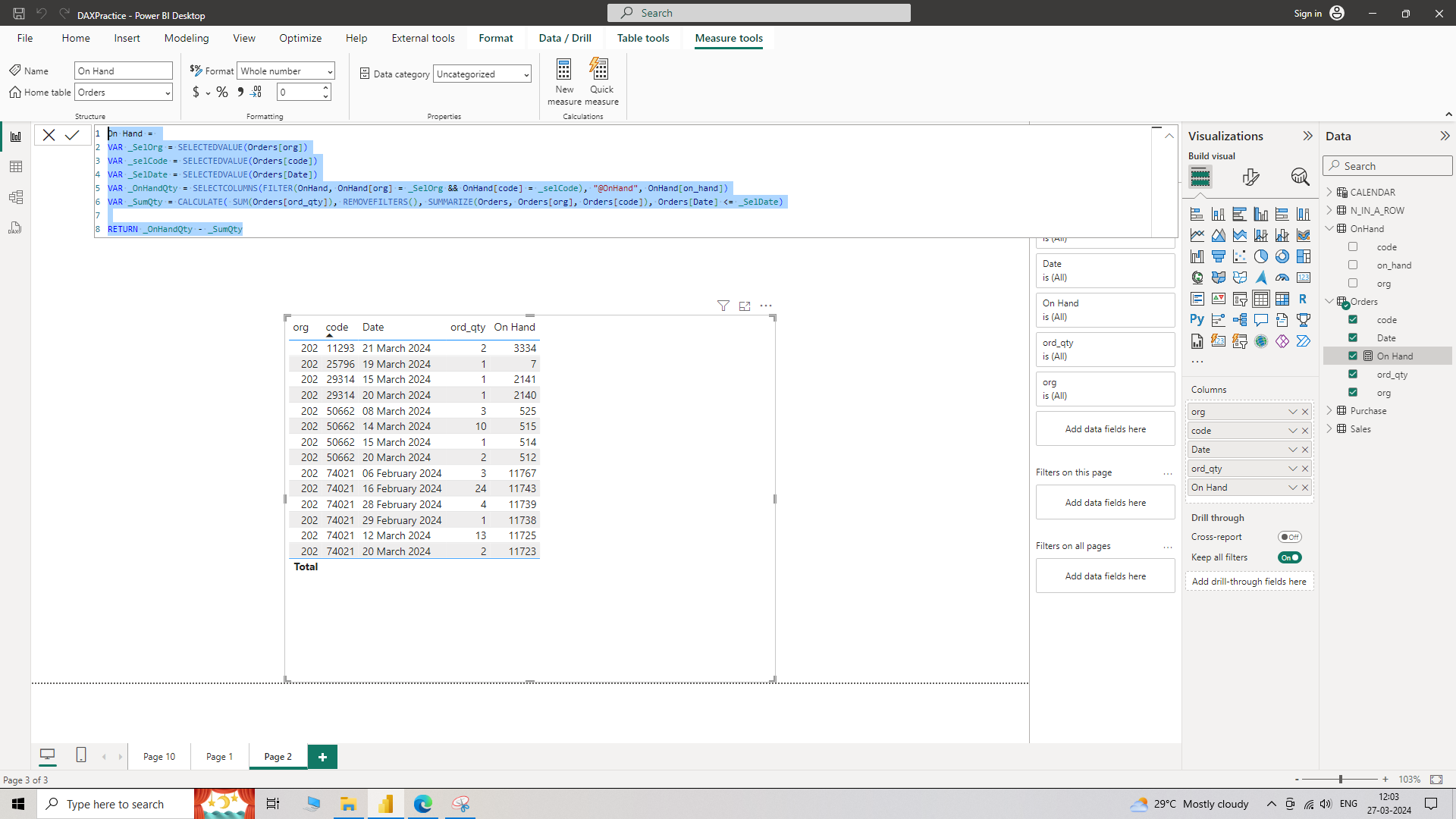Select the gauge visual icon
The image size is (1456, 819).
(1282, 278)
